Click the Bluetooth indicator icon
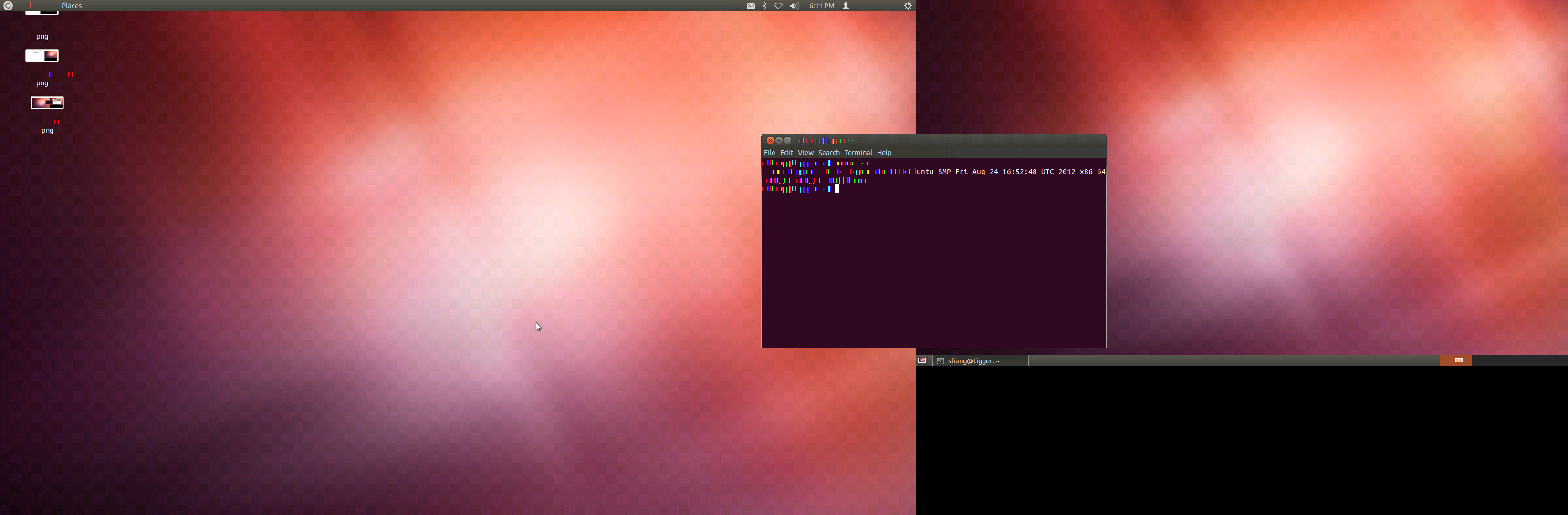Viewport: 1568px width, 515px height. coord(764,5)
